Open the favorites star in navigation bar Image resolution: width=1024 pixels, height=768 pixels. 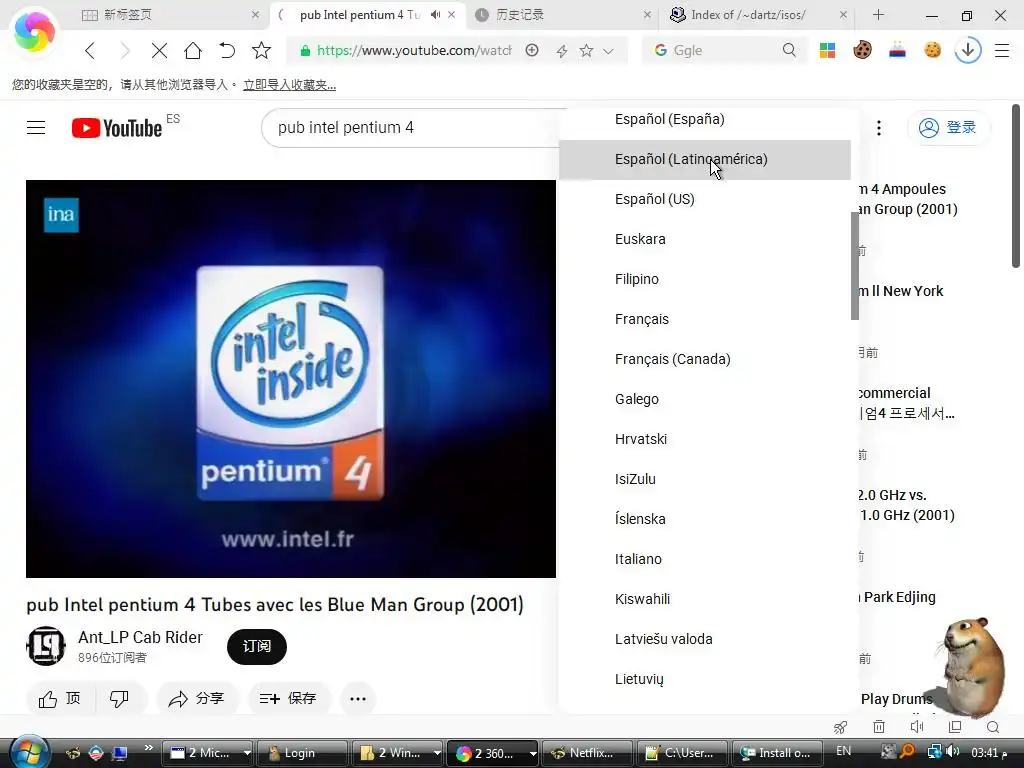click(x=261, y=50)
